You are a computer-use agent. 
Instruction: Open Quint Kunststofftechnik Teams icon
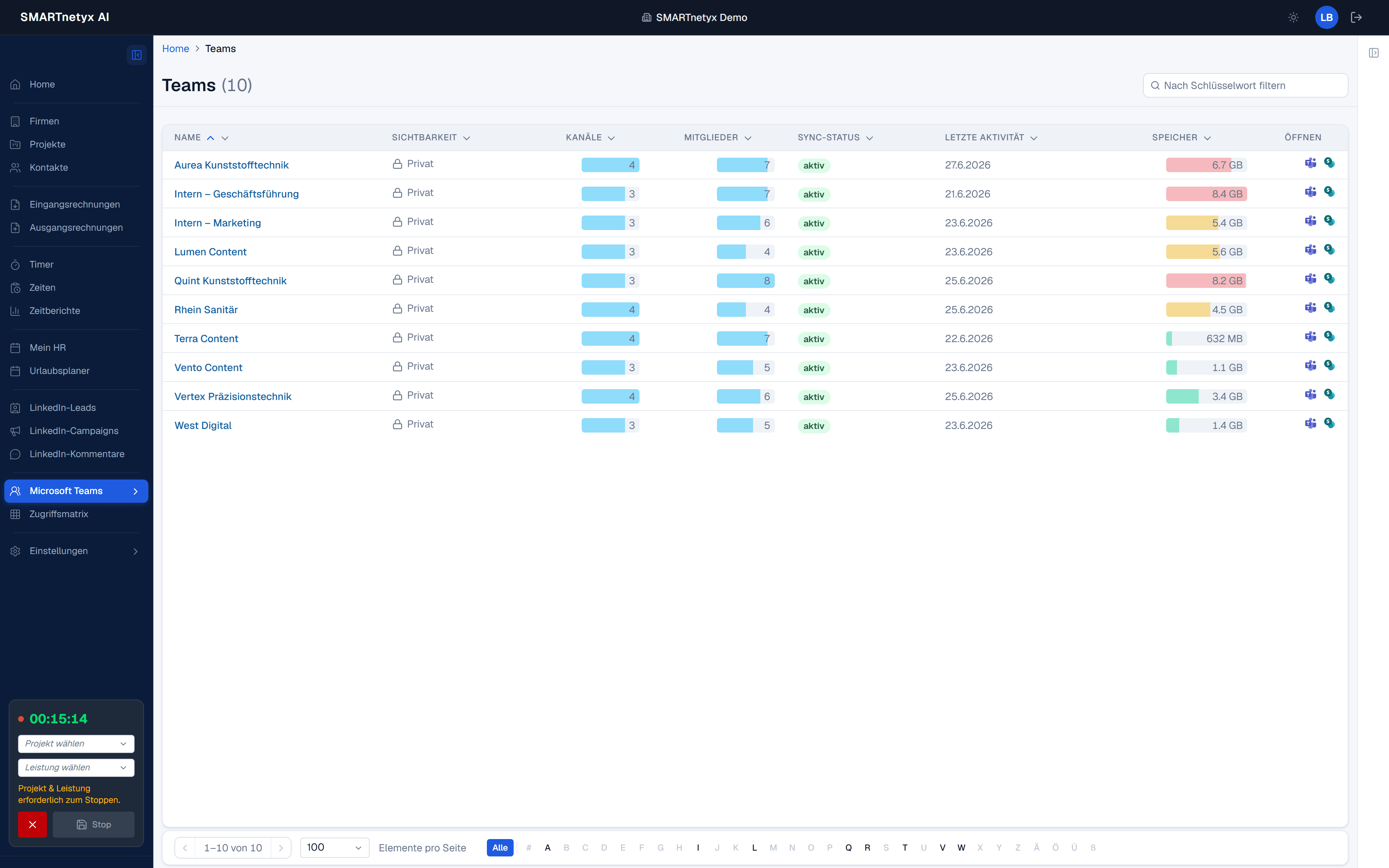point(1311,279)
